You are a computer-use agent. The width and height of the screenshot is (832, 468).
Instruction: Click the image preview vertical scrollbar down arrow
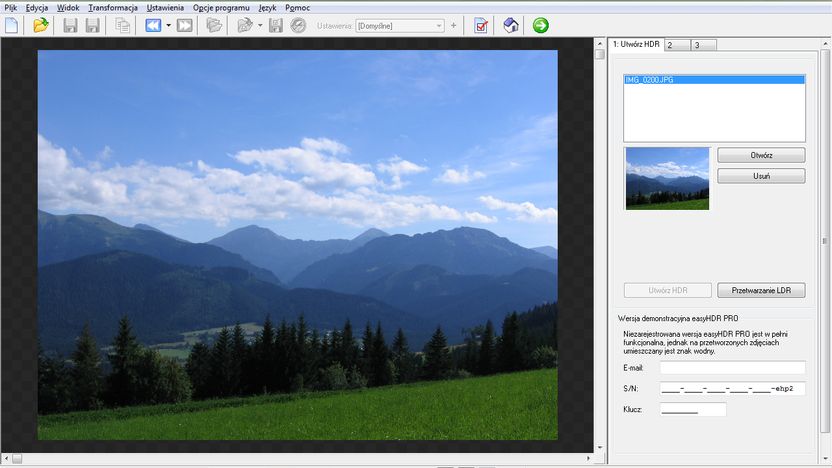coord(600,448)
